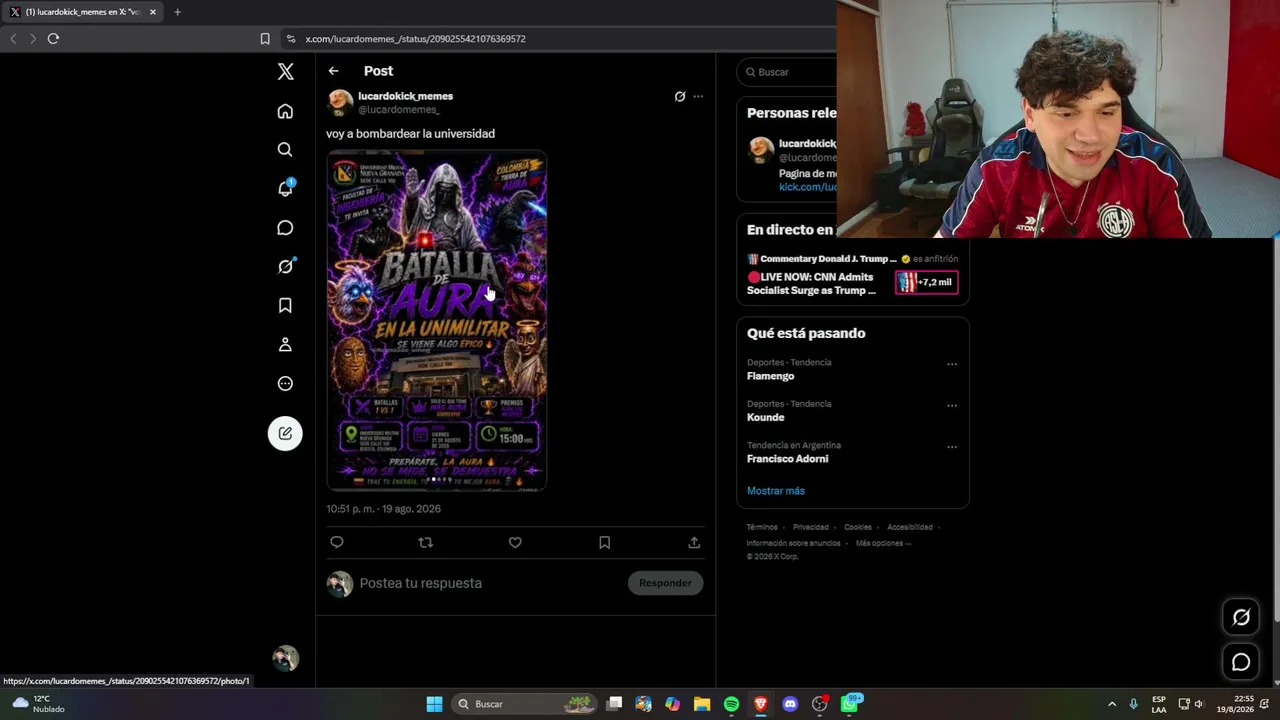Image resolution: width=1280 pixels, height=720 pixels.
Task: Share the post with the upload arrow icon
Action: (694, 542)
